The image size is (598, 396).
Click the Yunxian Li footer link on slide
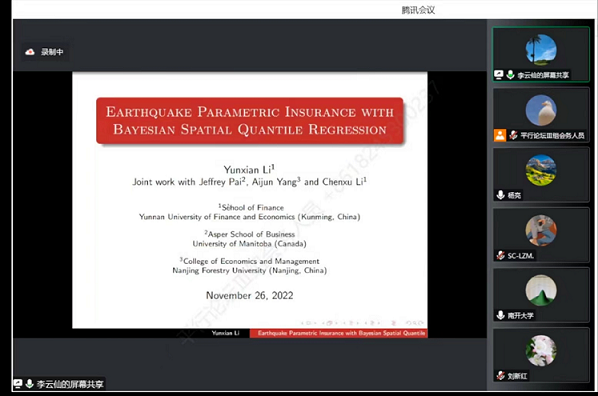click(225, 333)
